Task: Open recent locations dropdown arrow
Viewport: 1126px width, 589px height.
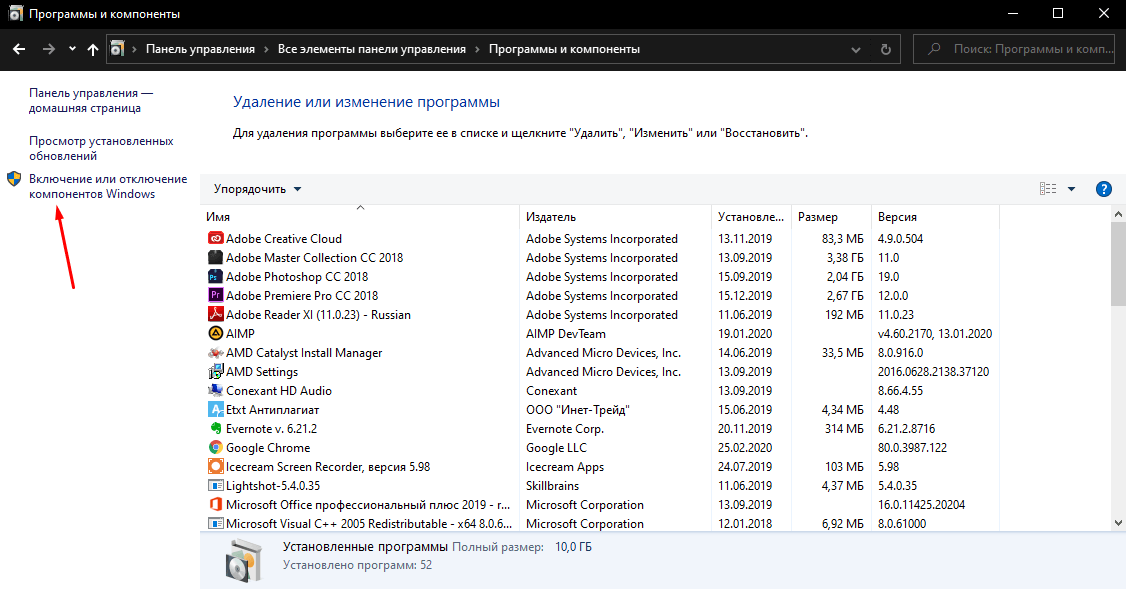Action: click(72, 49)
